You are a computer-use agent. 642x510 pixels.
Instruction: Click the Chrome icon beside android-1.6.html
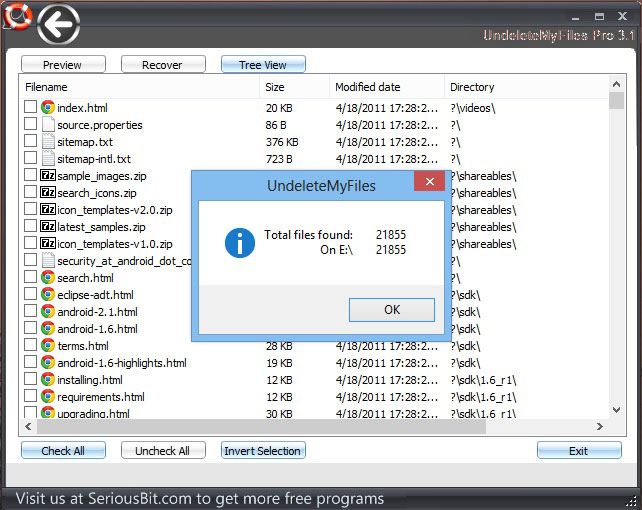point(48,328)
